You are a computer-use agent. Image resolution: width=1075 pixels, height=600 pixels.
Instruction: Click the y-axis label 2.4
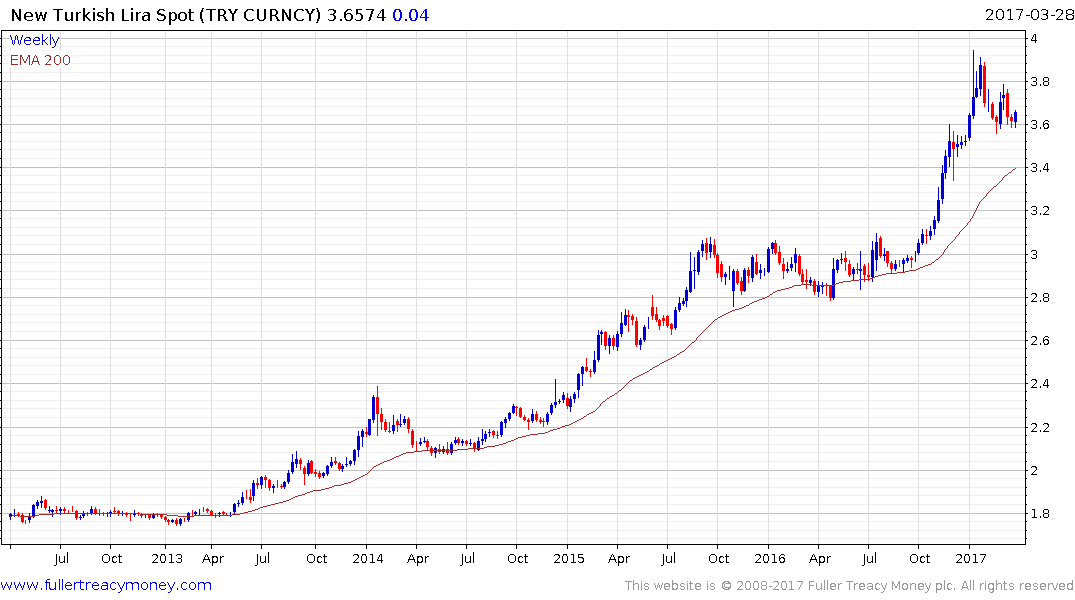pyautogui.click(x=1040, y=384)
